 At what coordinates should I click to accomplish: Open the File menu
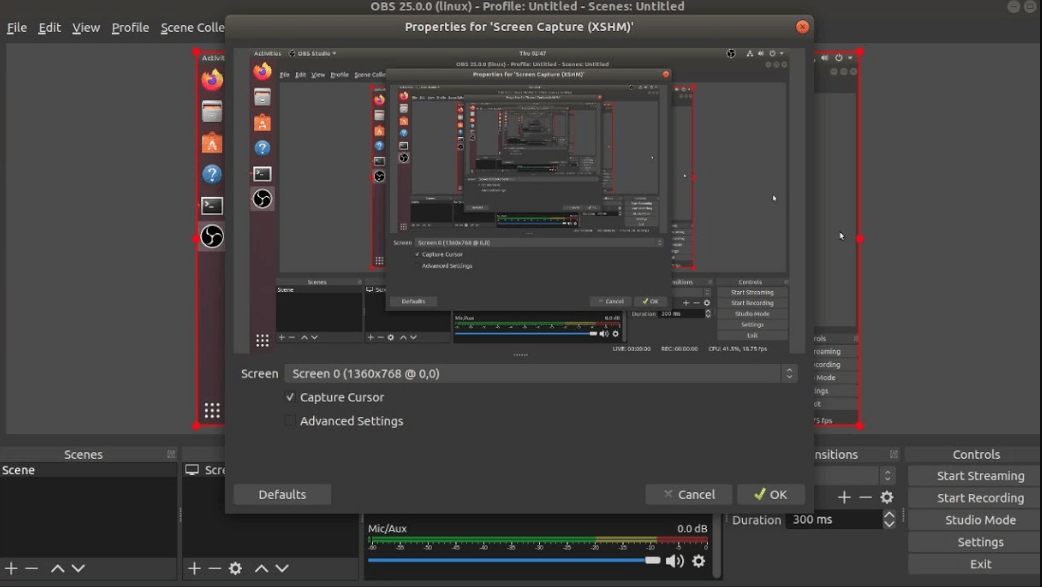pyautogui.click(x=17, y=27)
